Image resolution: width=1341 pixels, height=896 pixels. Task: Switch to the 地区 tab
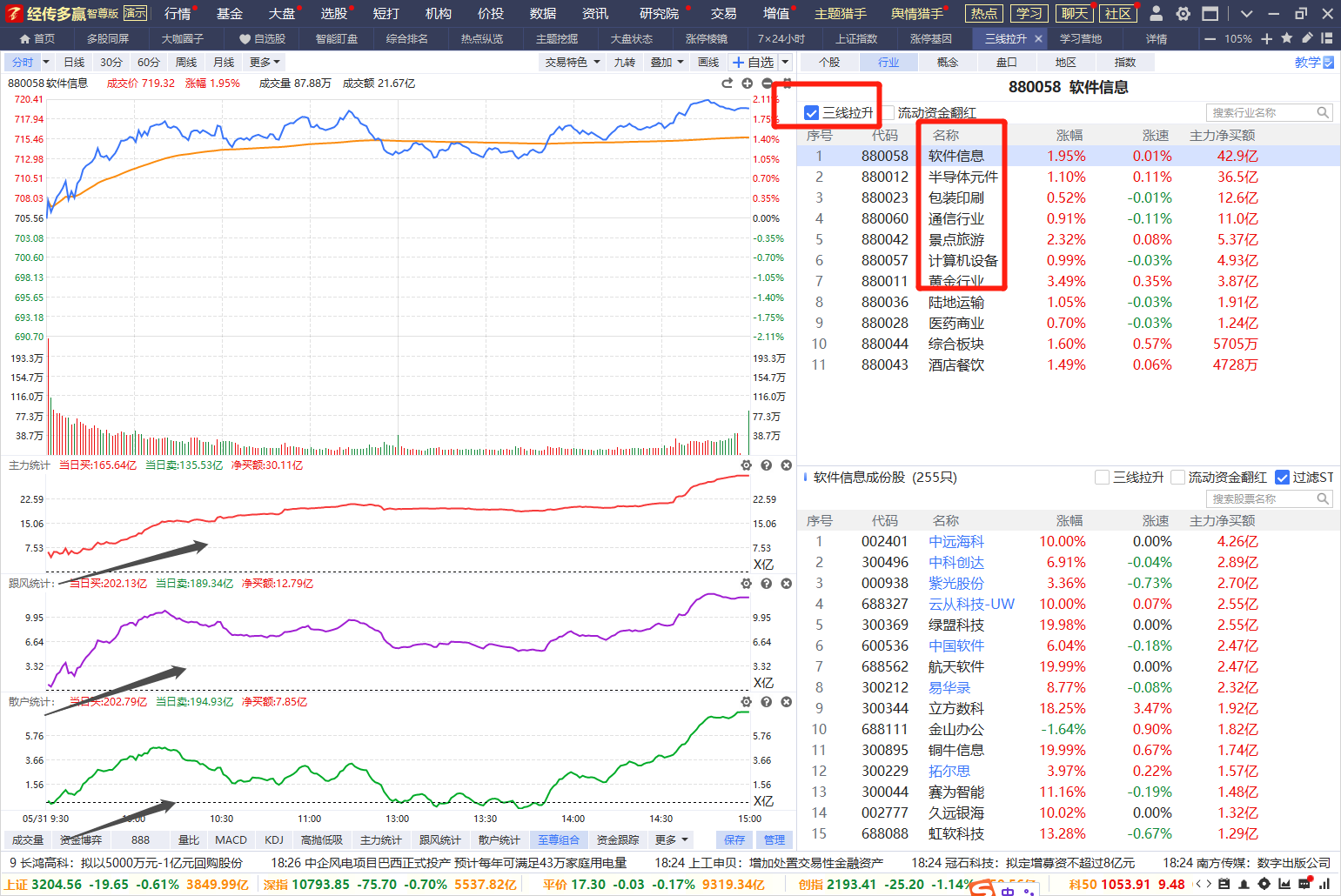1066,63
